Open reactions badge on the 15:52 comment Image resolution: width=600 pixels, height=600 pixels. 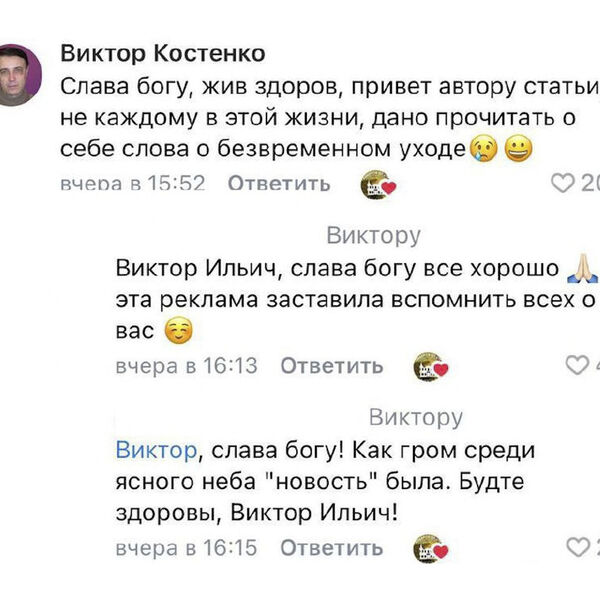[379, 183]
